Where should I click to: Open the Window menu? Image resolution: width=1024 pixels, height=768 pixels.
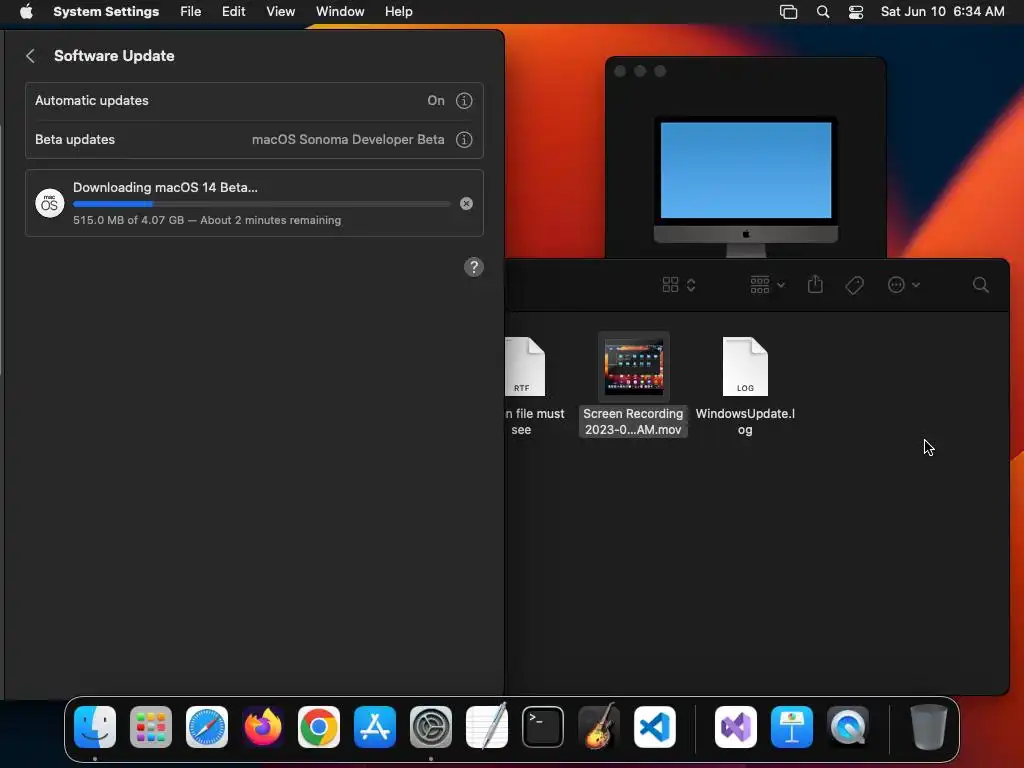coord(340,12)
